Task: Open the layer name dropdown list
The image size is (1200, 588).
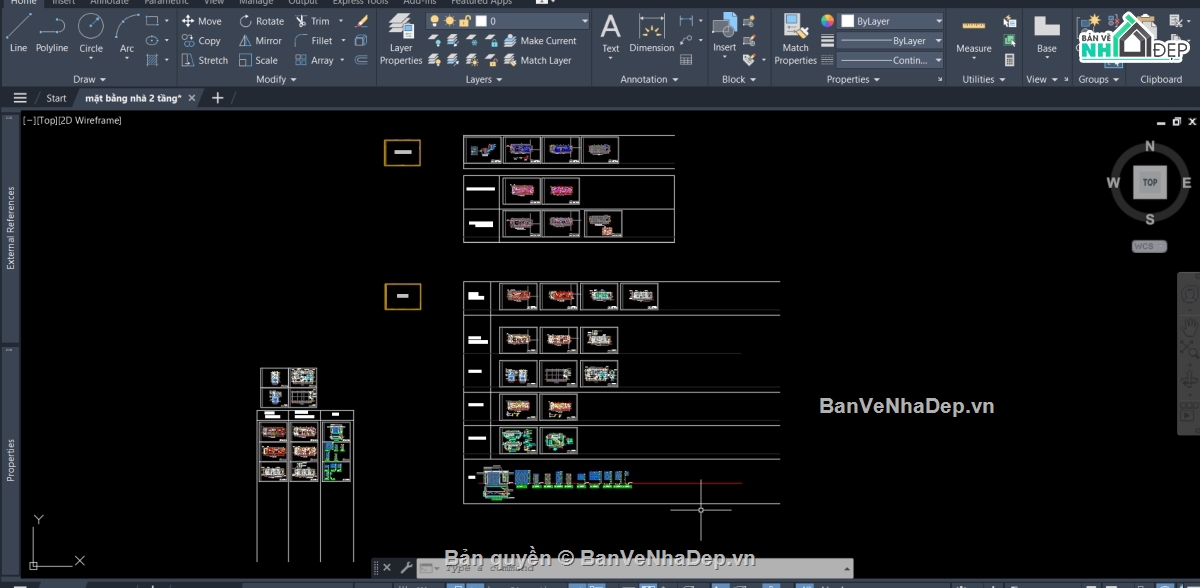Action: click(x=532, y=21)
